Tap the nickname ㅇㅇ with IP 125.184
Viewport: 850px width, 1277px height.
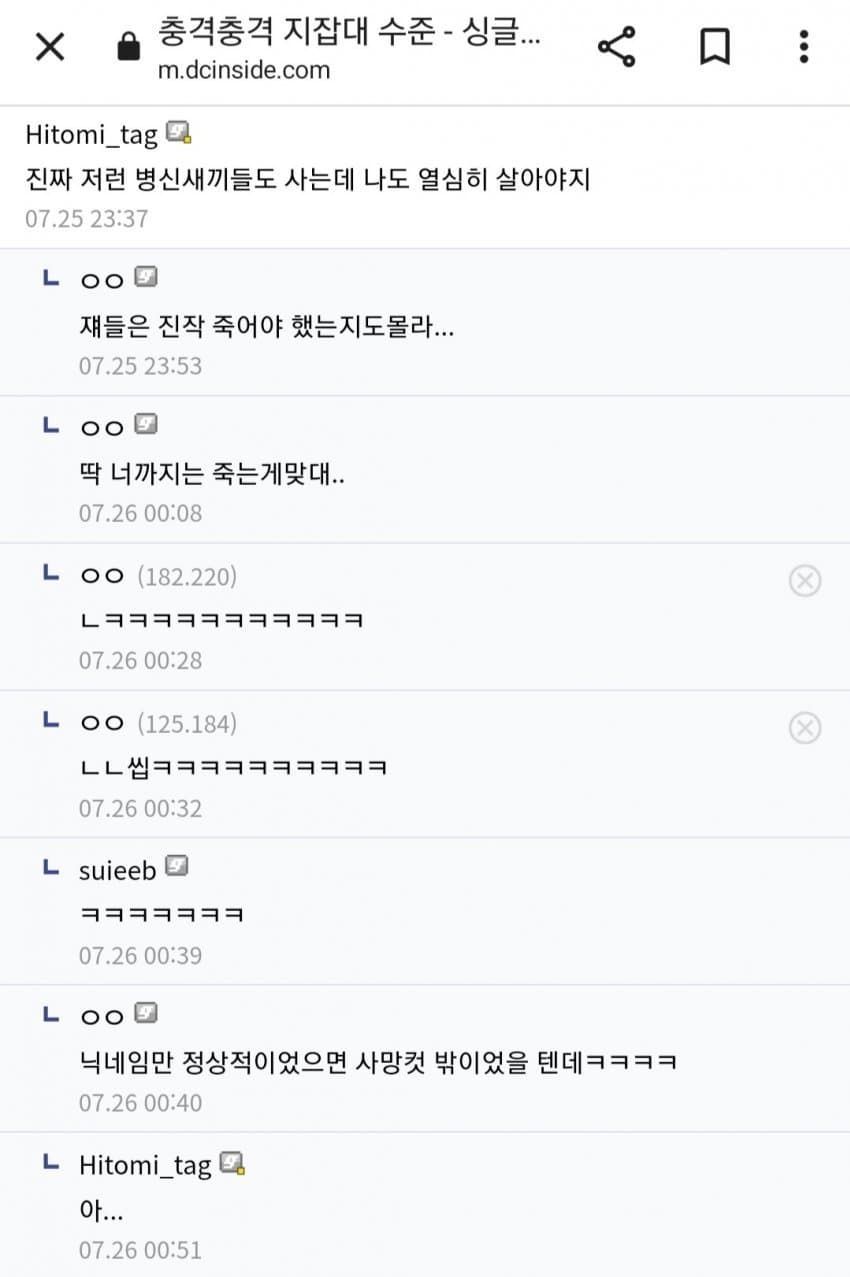tap(101, 723)
